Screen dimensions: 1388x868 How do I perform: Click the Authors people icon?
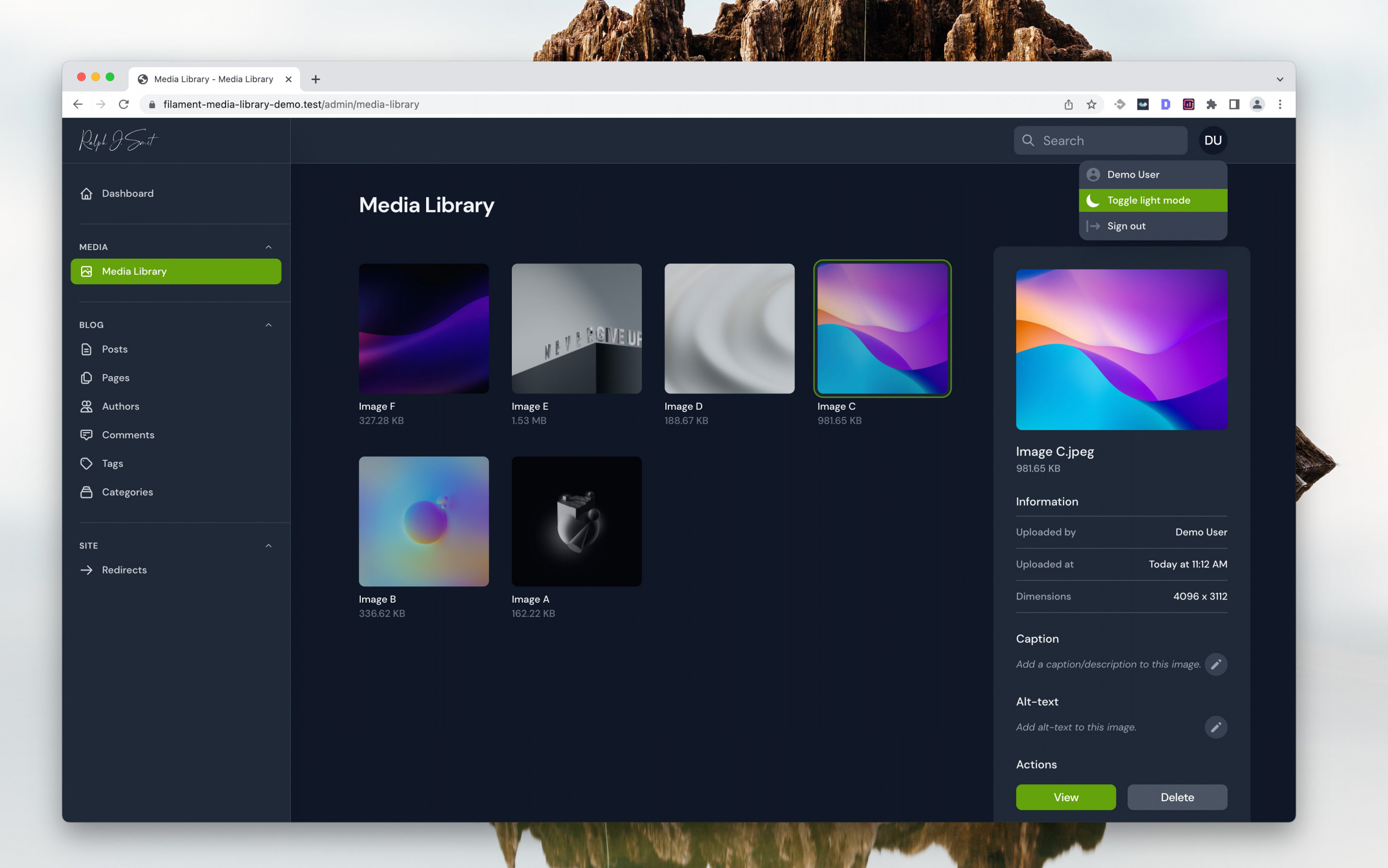coord(86,406)
